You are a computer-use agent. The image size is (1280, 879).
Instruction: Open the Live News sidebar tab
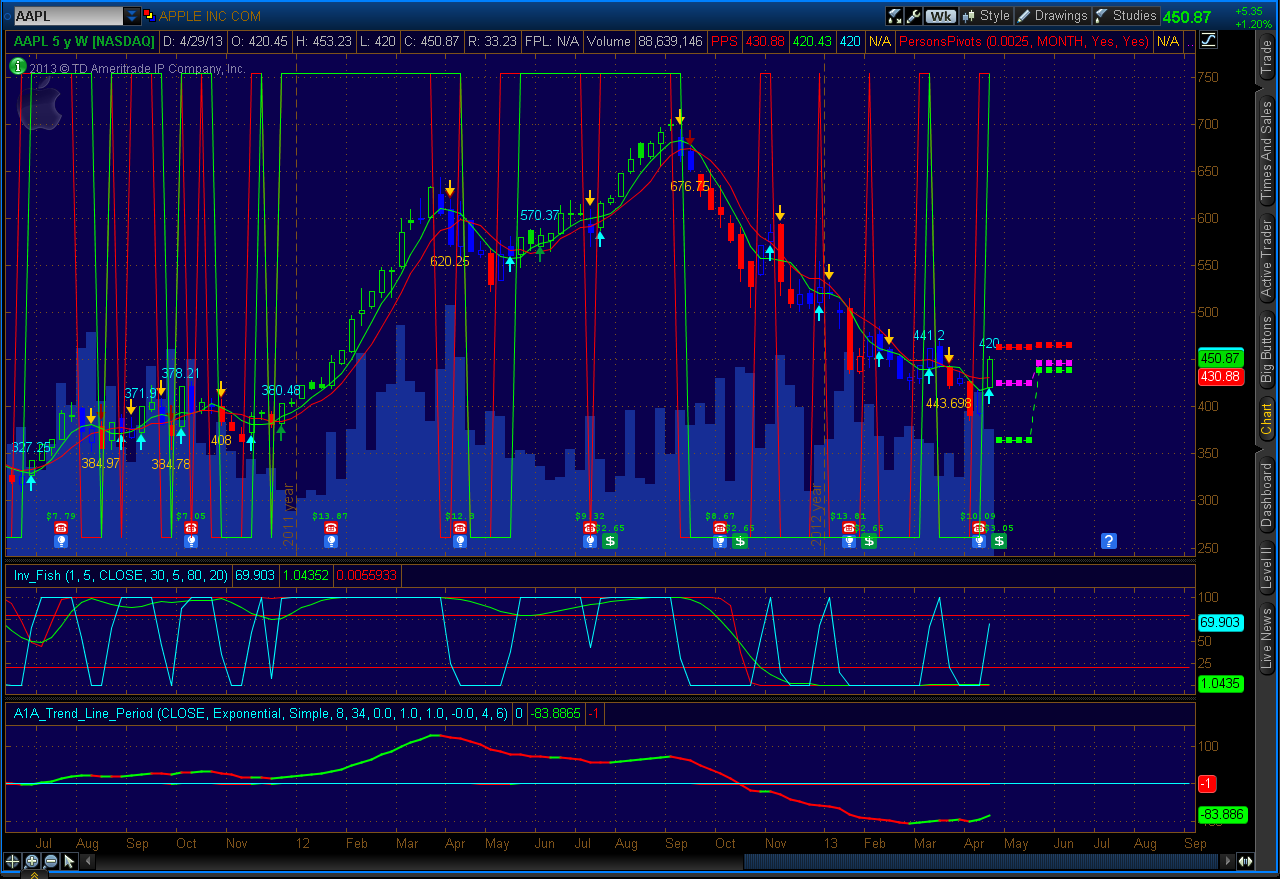pyautogui.click(x=1266, y=639)
